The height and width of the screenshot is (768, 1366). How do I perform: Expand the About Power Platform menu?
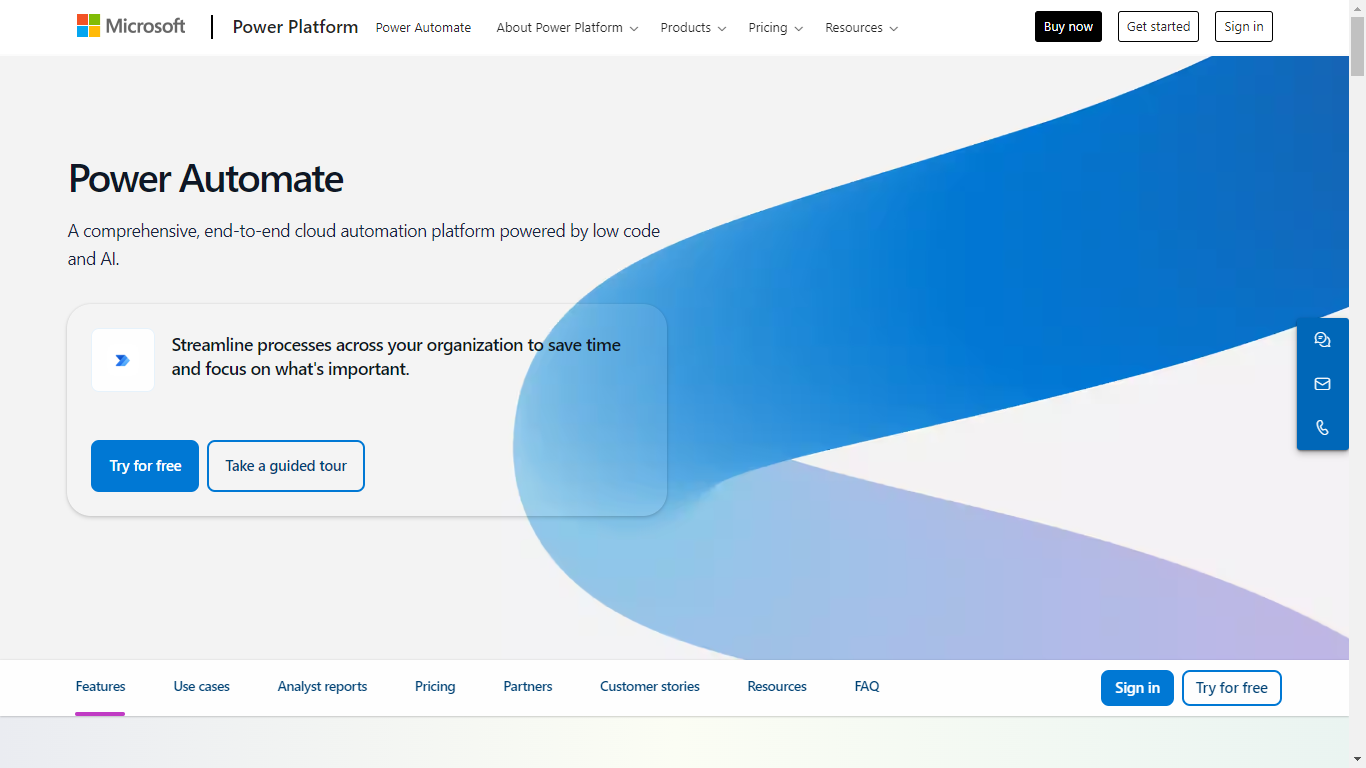(567, 28)
